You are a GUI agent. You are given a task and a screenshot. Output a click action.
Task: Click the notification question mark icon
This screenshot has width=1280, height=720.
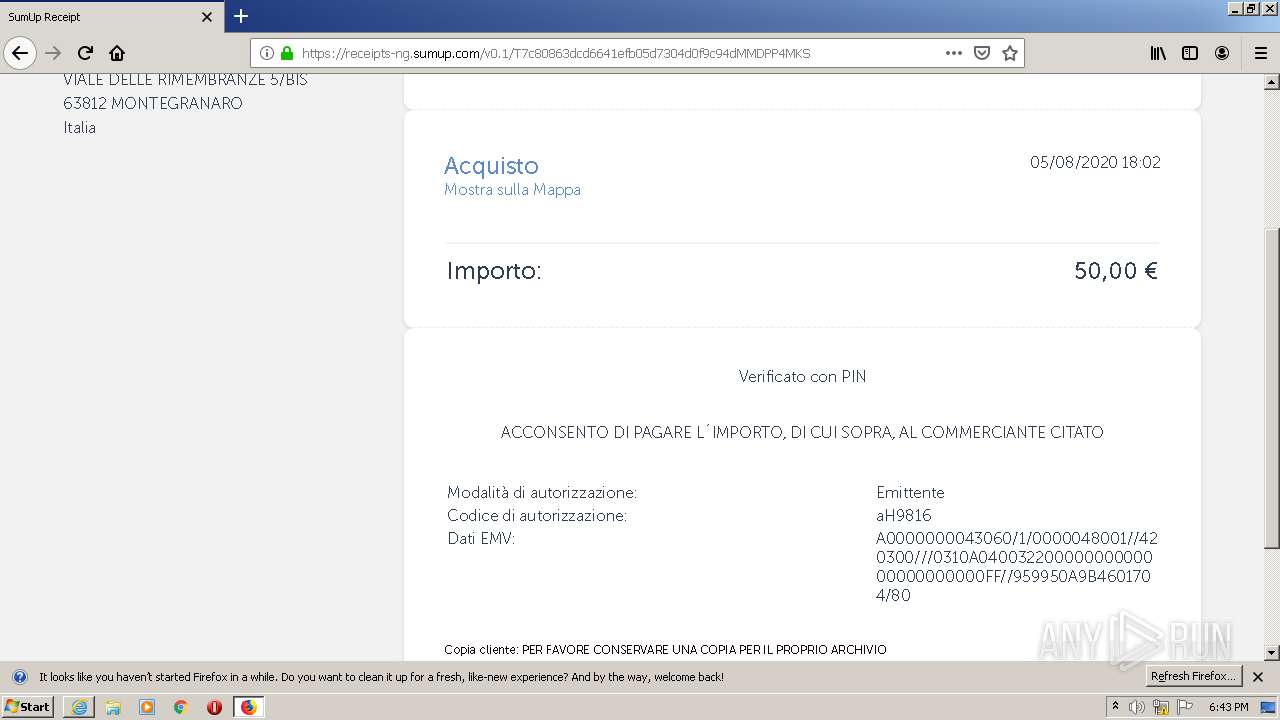coord(19,677)
